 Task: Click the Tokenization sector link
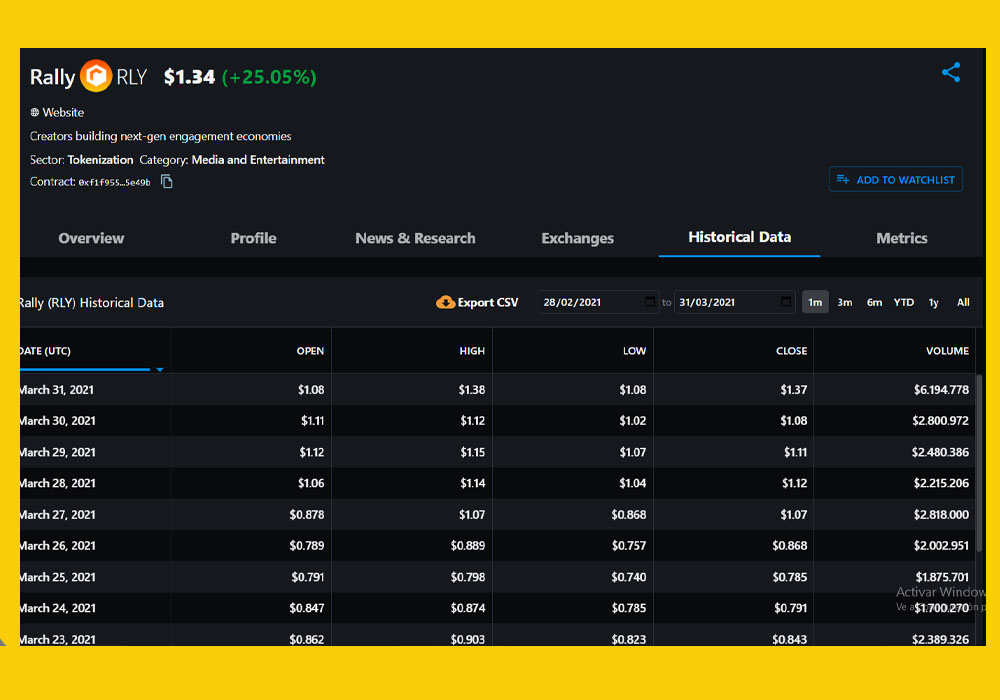click(100, 160)
